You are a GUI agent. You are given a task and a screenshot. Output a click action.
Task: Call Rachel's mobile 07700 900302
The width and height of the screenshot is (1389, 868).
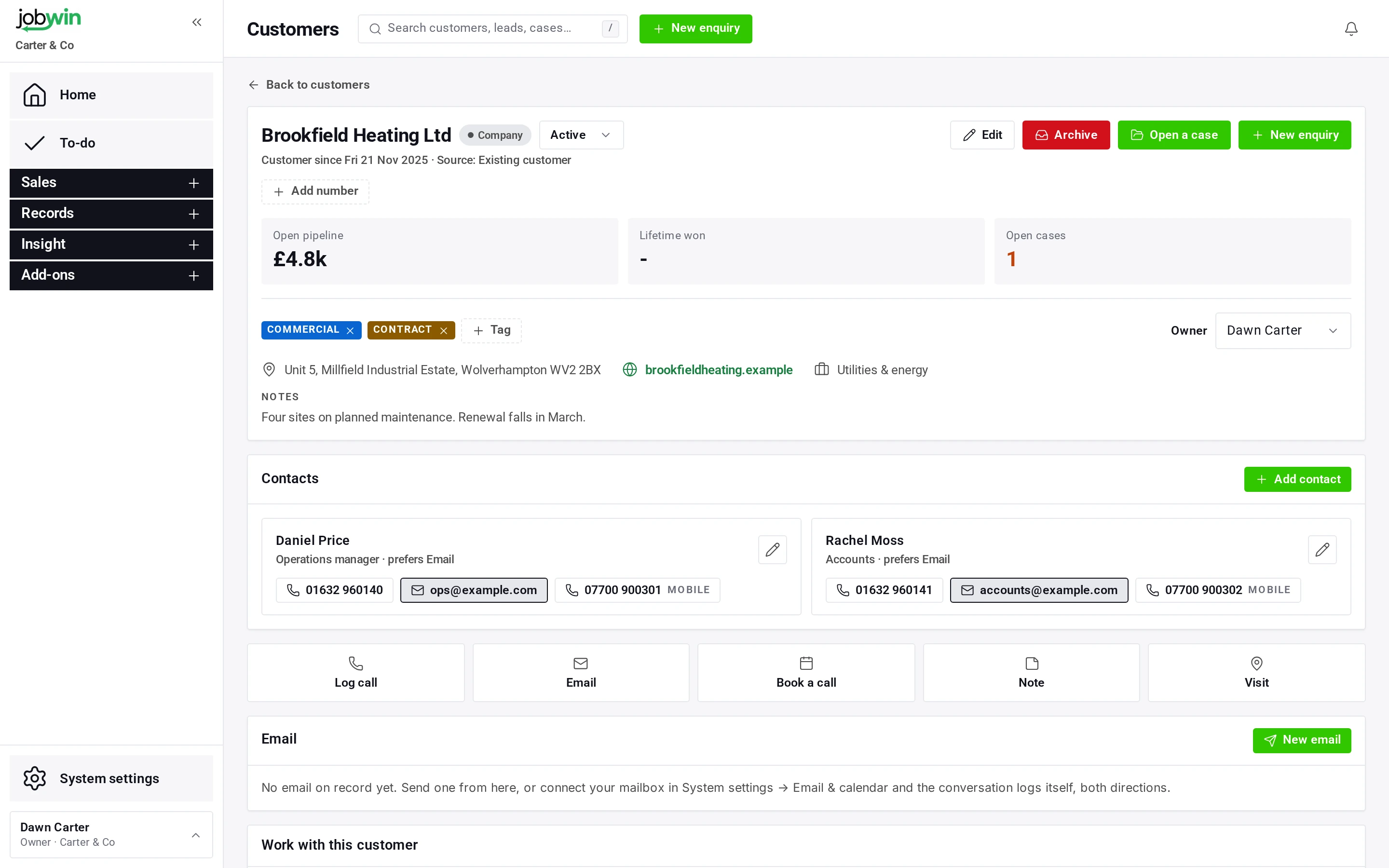click(1218, 590)
